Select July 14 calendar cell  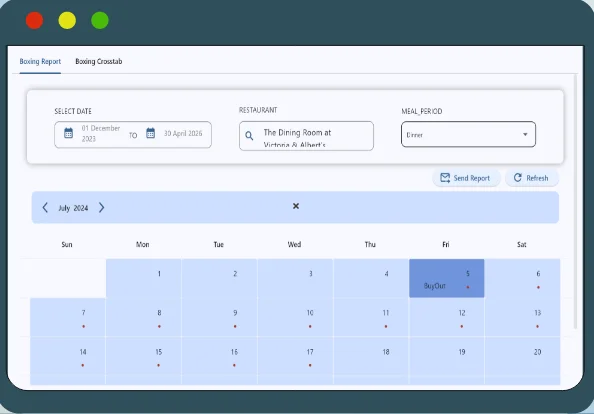click(x=67, y=356)
